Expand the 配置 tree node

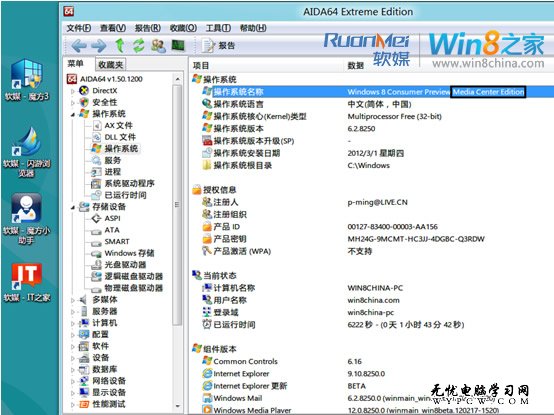73,334
